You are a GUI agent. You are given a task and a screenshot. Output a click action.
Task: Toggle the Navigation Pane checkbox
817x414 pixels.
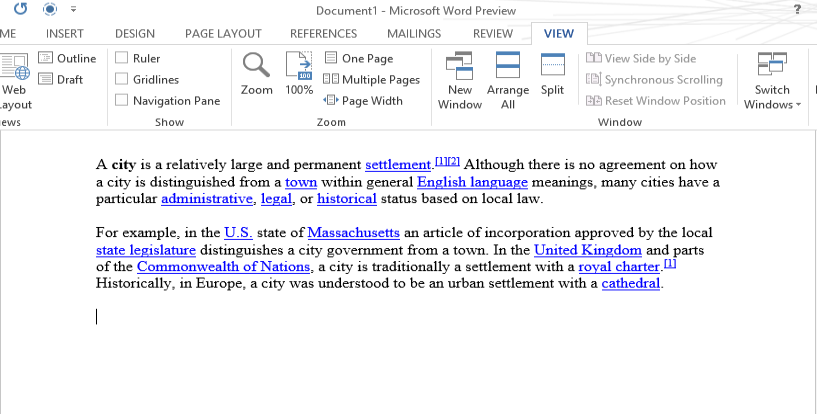point(121,99)
